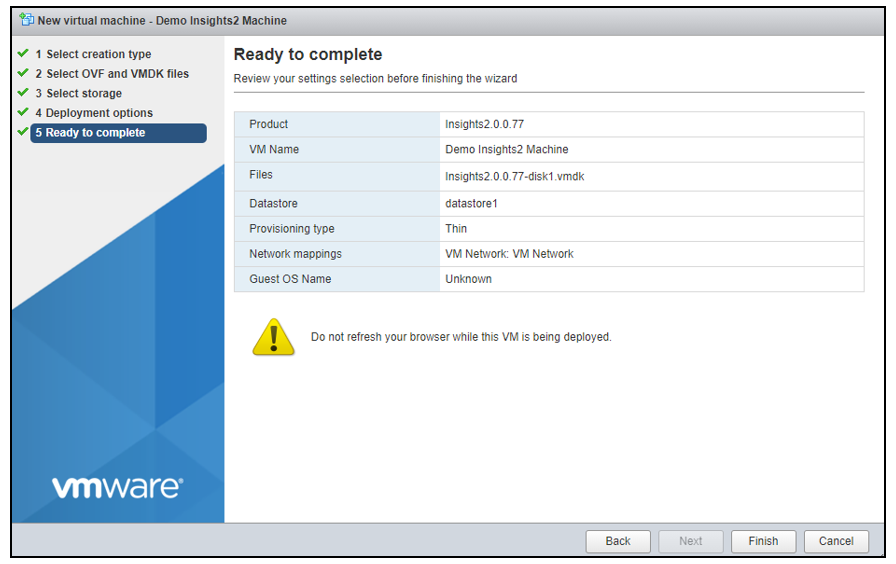Click the VM Name label cell

tap(337, 149)
